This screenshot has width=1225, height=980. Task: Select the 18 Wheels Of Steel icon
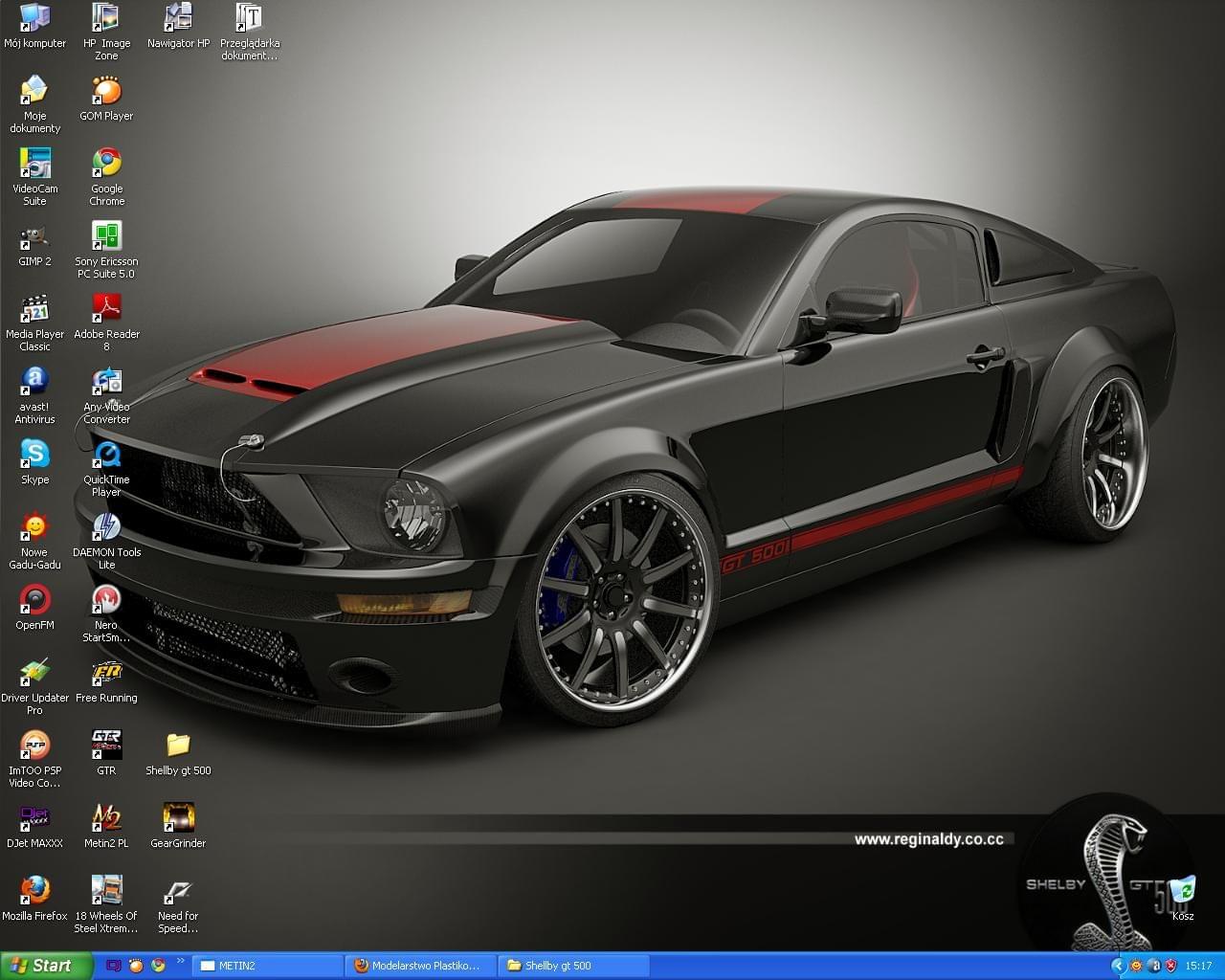[x=106, y=904]
